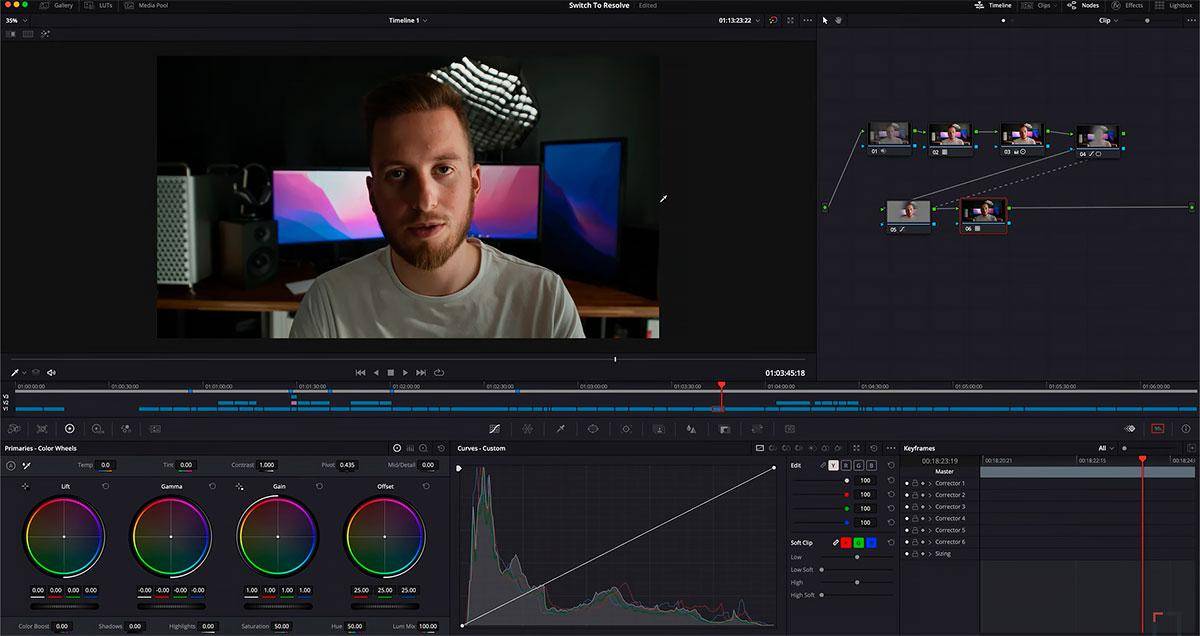Viewport: 1200px width, 636px height.
Task: Open the Keyframes All dropdown
Action: tap(1105, 448)
